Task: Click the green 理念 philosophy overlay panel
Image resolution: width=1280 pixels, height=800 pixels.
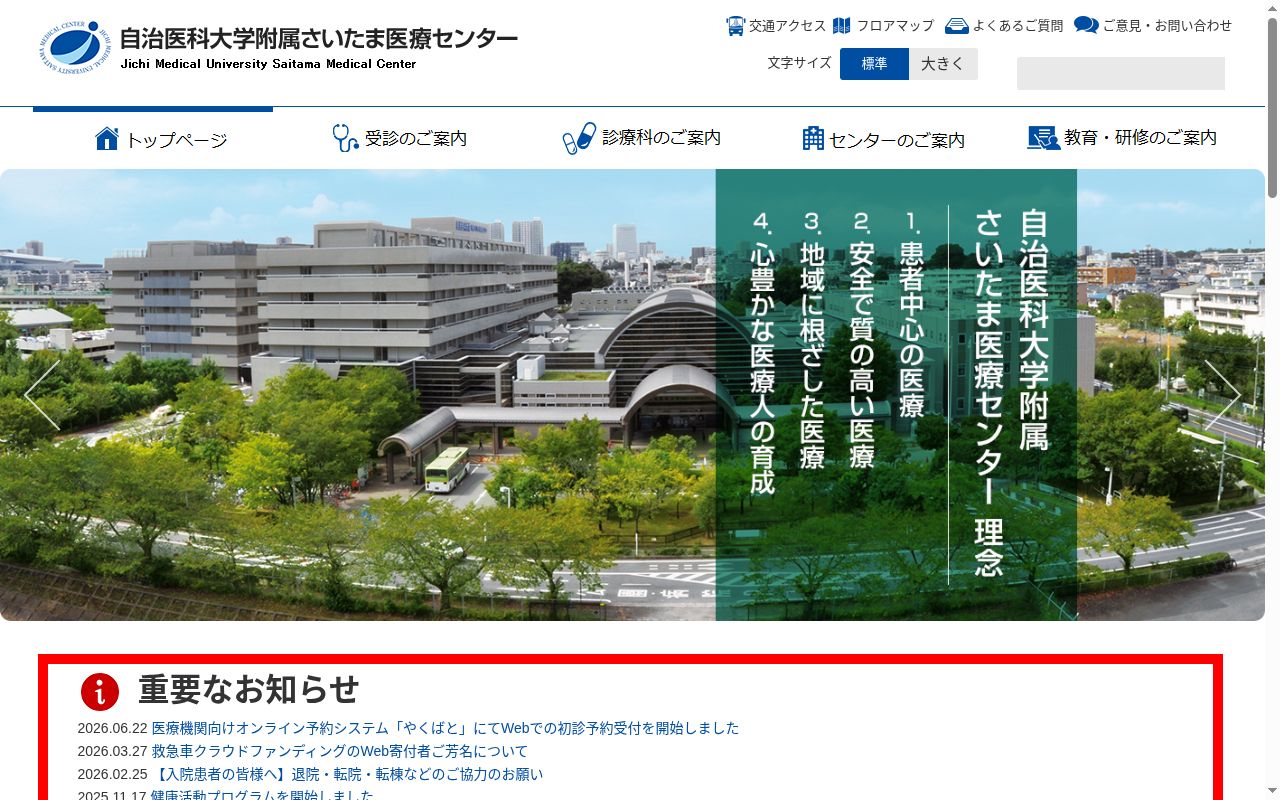Action: pyautogui.click(x=896, y=395)
